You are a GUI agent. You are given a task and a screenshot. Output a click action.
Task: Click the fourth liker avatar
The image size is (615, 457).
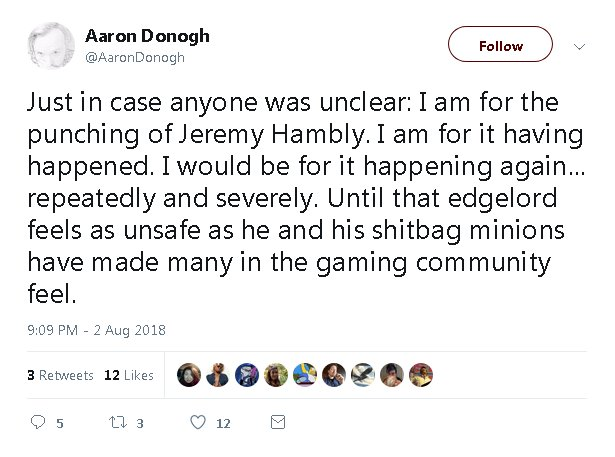(276, 375)
